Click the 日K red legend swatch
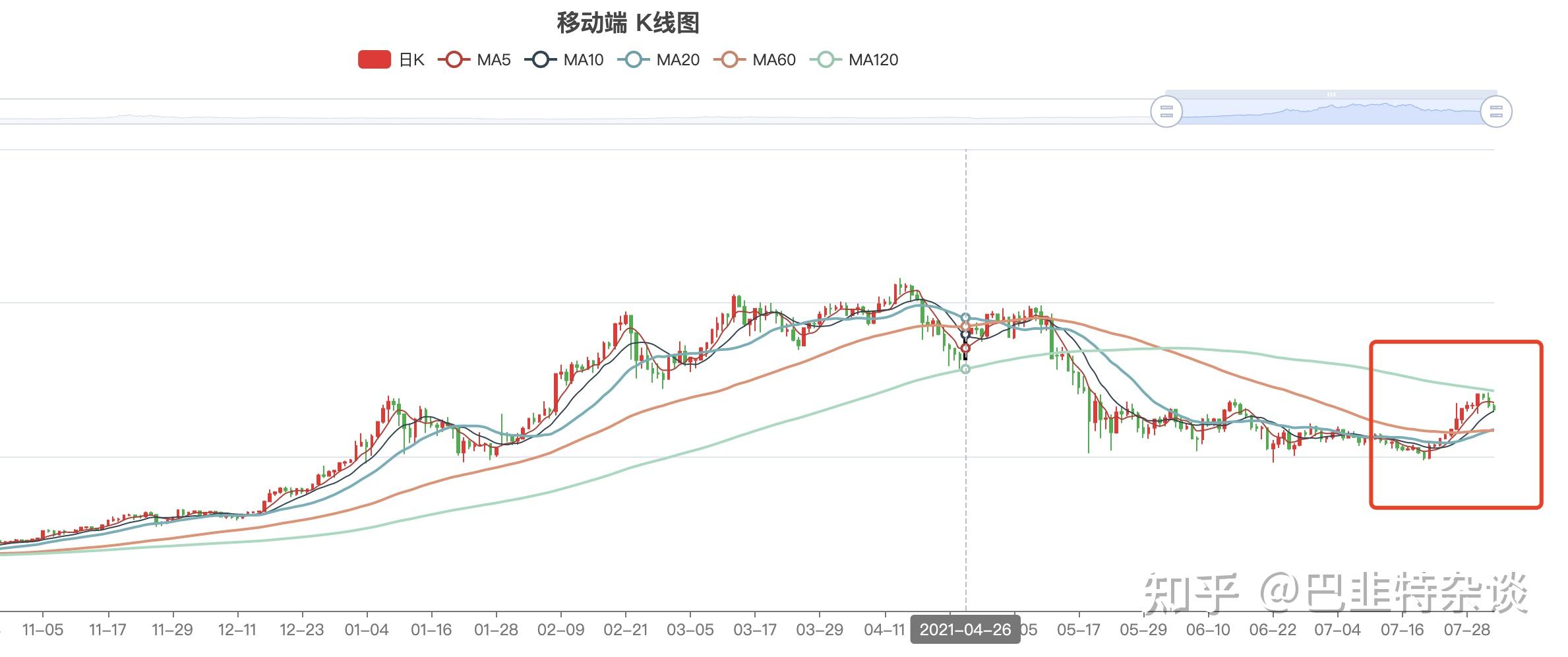Viewport: 1568px width, 657px height. click(x=374, y=59)
